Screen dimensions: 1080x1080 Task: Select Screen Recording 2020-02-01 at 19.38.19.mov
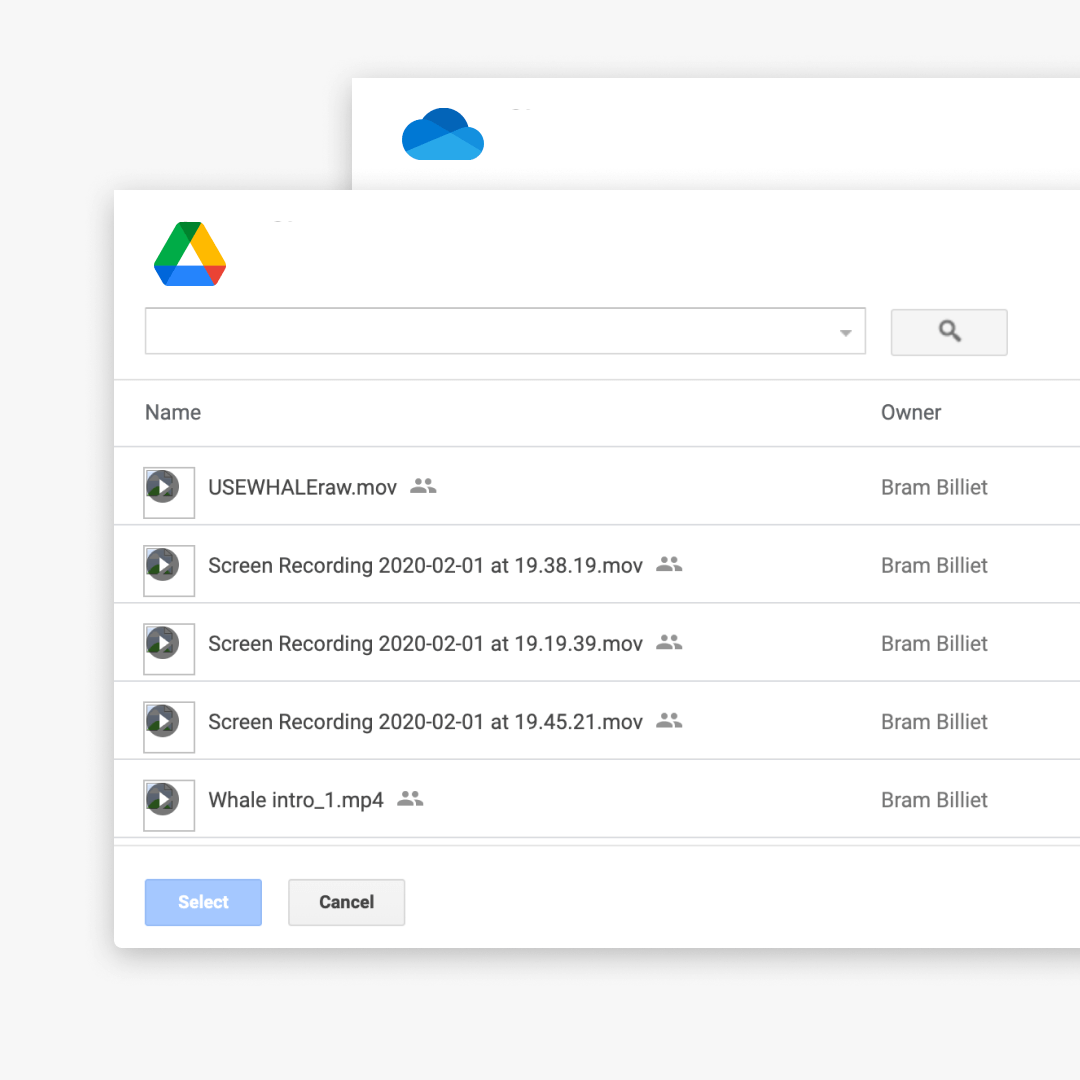tap(425, 565)
